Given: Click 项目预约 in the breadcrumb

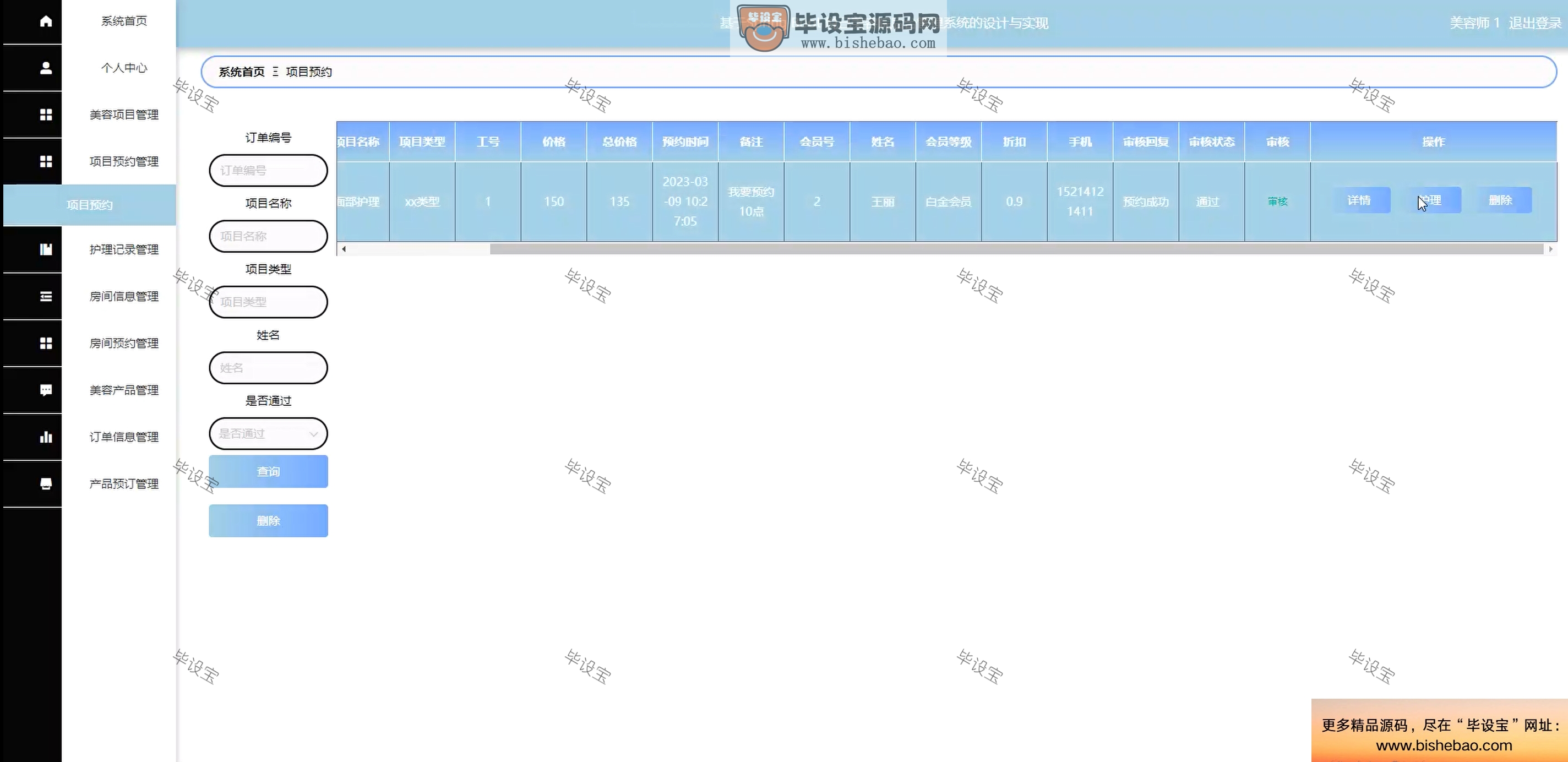Looking at the screenshot, I should click(309, 72).
